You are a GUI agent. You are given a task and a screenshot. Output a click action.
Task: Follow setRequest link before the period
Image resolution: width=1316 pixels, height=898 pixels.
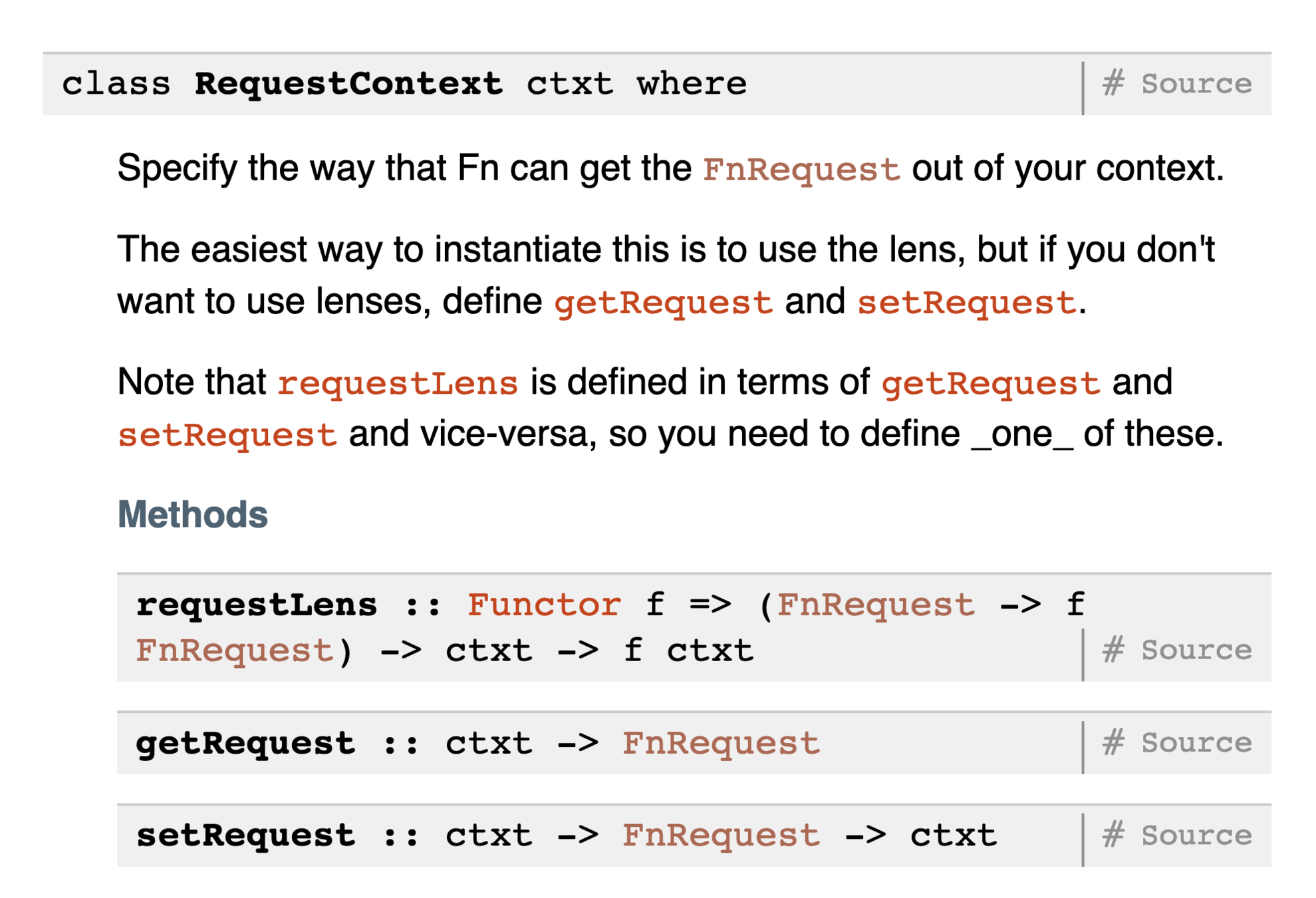pos(966,303)
